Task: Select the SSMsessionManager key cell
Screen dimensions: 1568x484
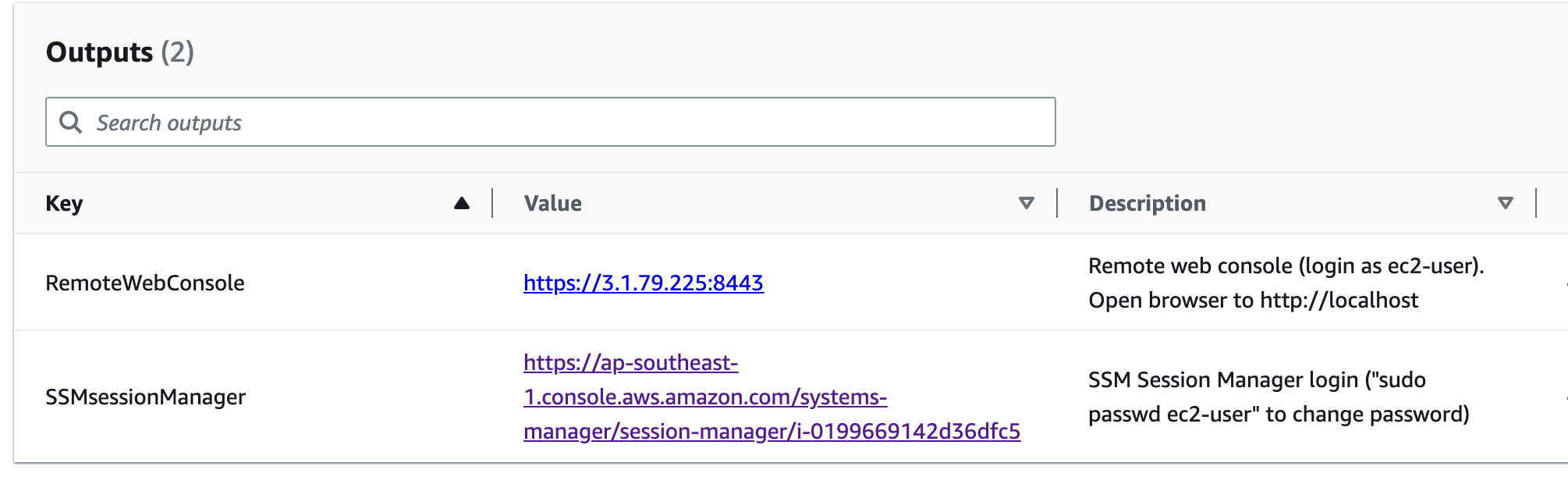Action: [x=145, y=397]
